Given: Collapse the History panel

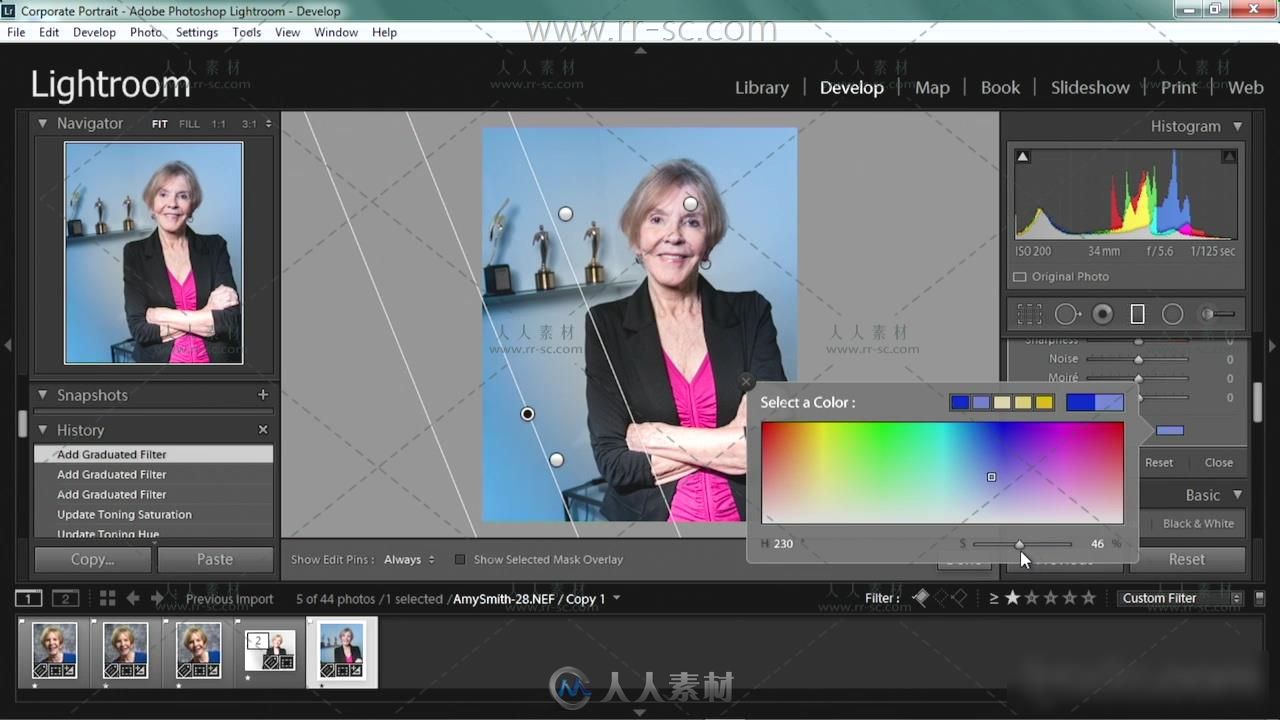Looking at the screenshot, I should pyautogui.click(x=43, y=430).
